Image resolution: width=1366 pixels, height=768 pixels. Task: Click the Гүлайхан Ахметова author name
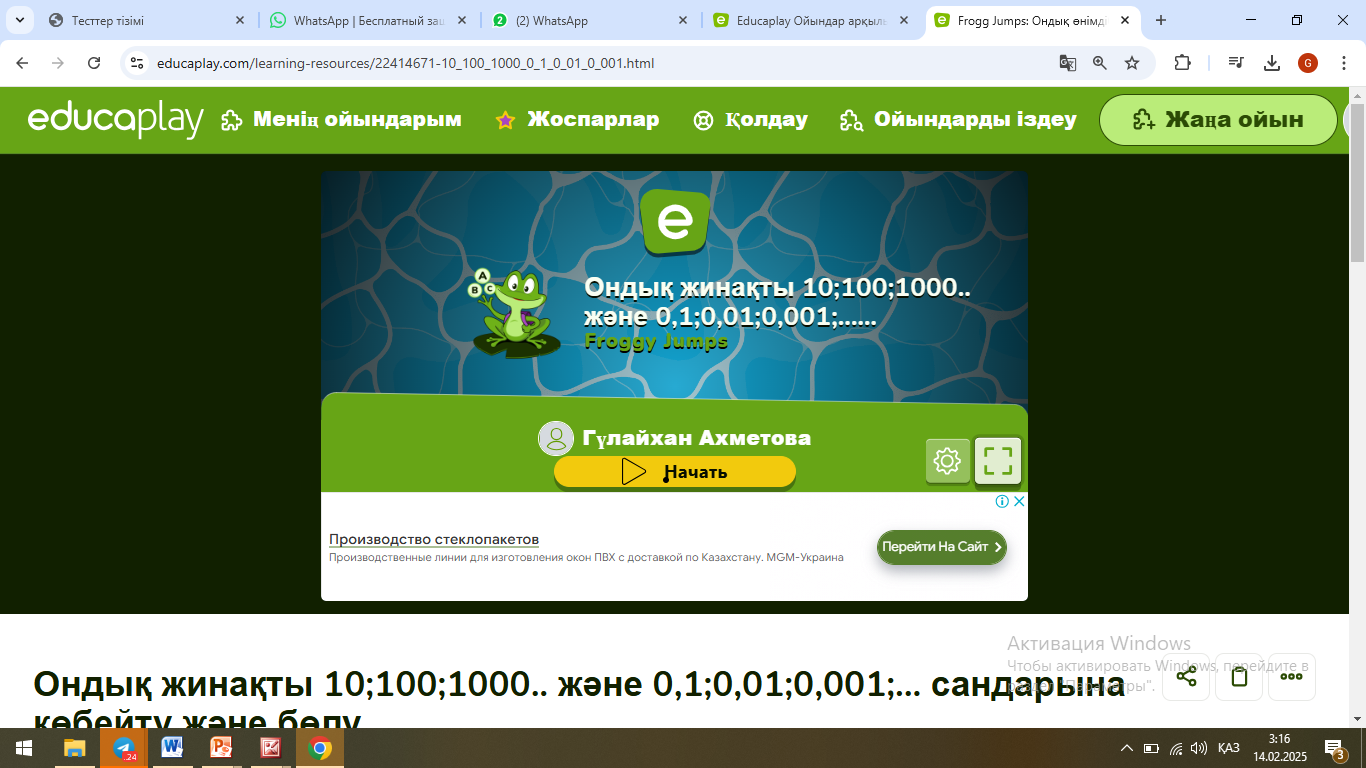[x=696, y=438]
